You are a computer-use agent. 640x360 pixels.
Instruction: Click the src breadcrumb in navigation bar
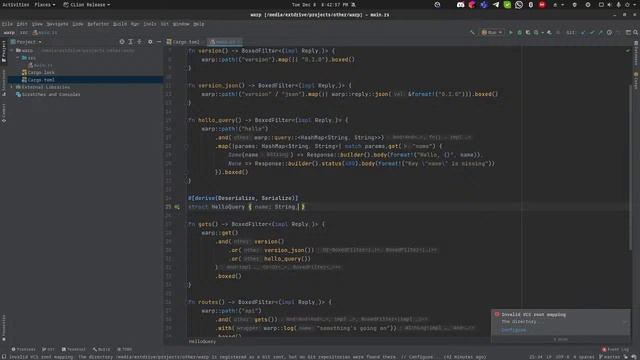[x=24, y=33]
